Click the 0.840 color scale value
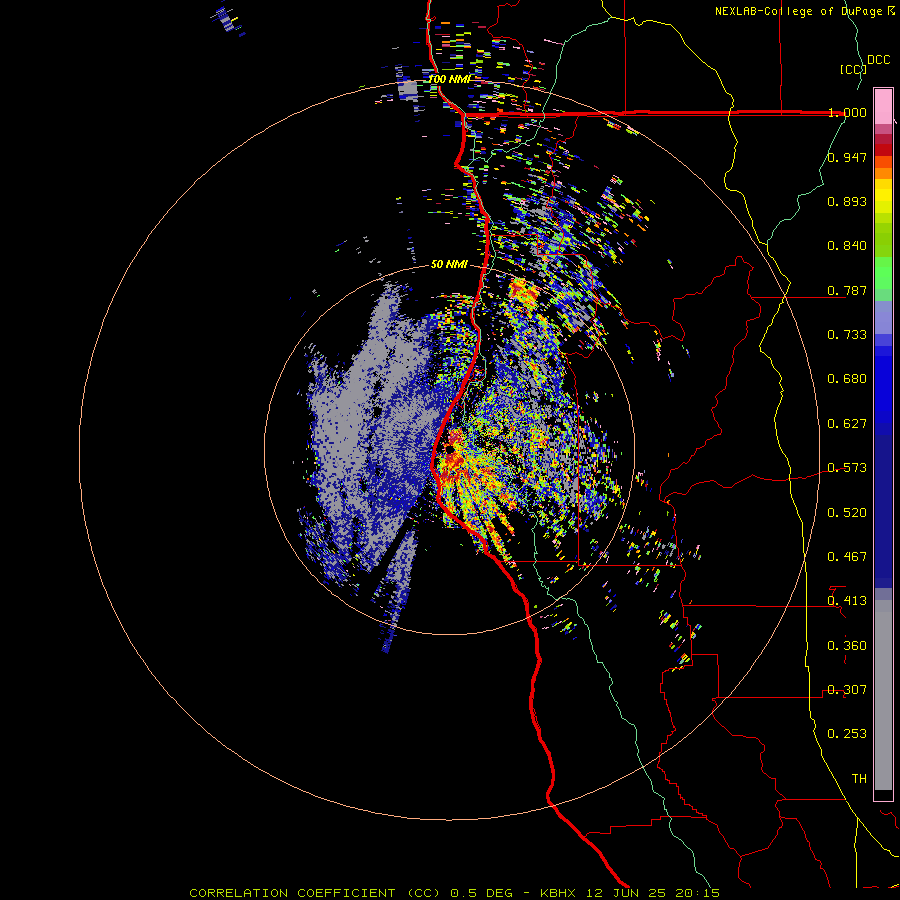 [x=847, y=246]
